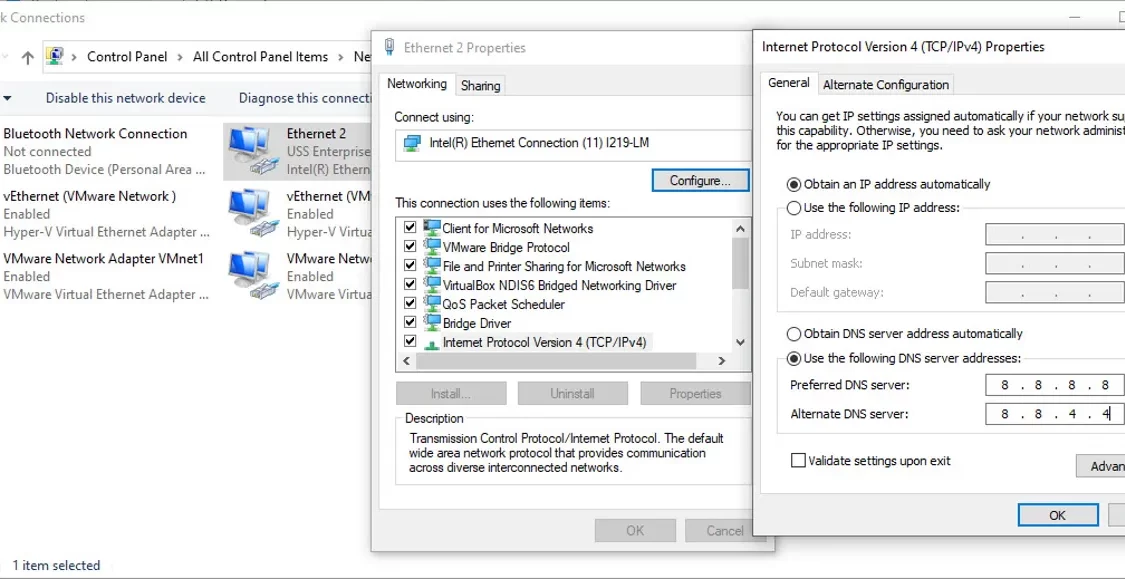Switch to the Networking tab
This screenshot has height=579, width=1125.
[417, 84]
